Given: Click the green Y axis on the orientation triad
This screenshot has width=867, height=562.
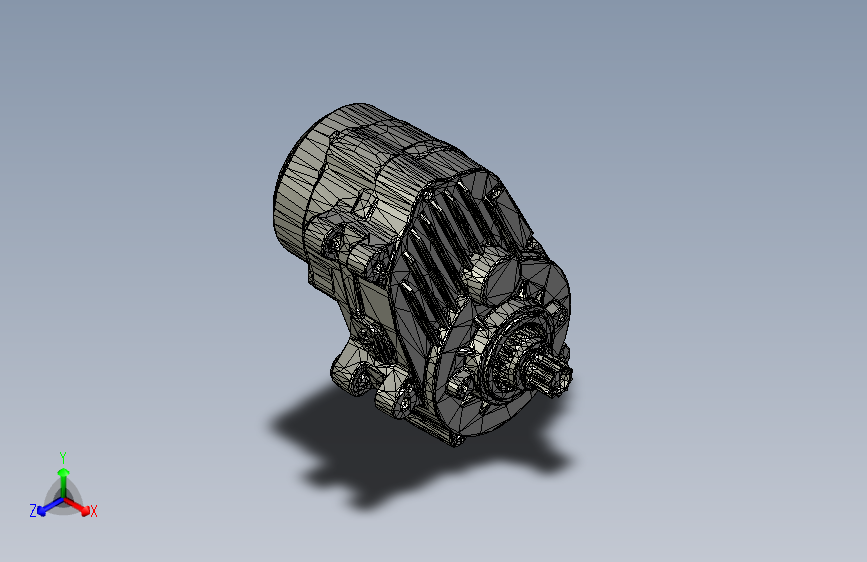Looking at the screenshot, I should pos(63,483).
